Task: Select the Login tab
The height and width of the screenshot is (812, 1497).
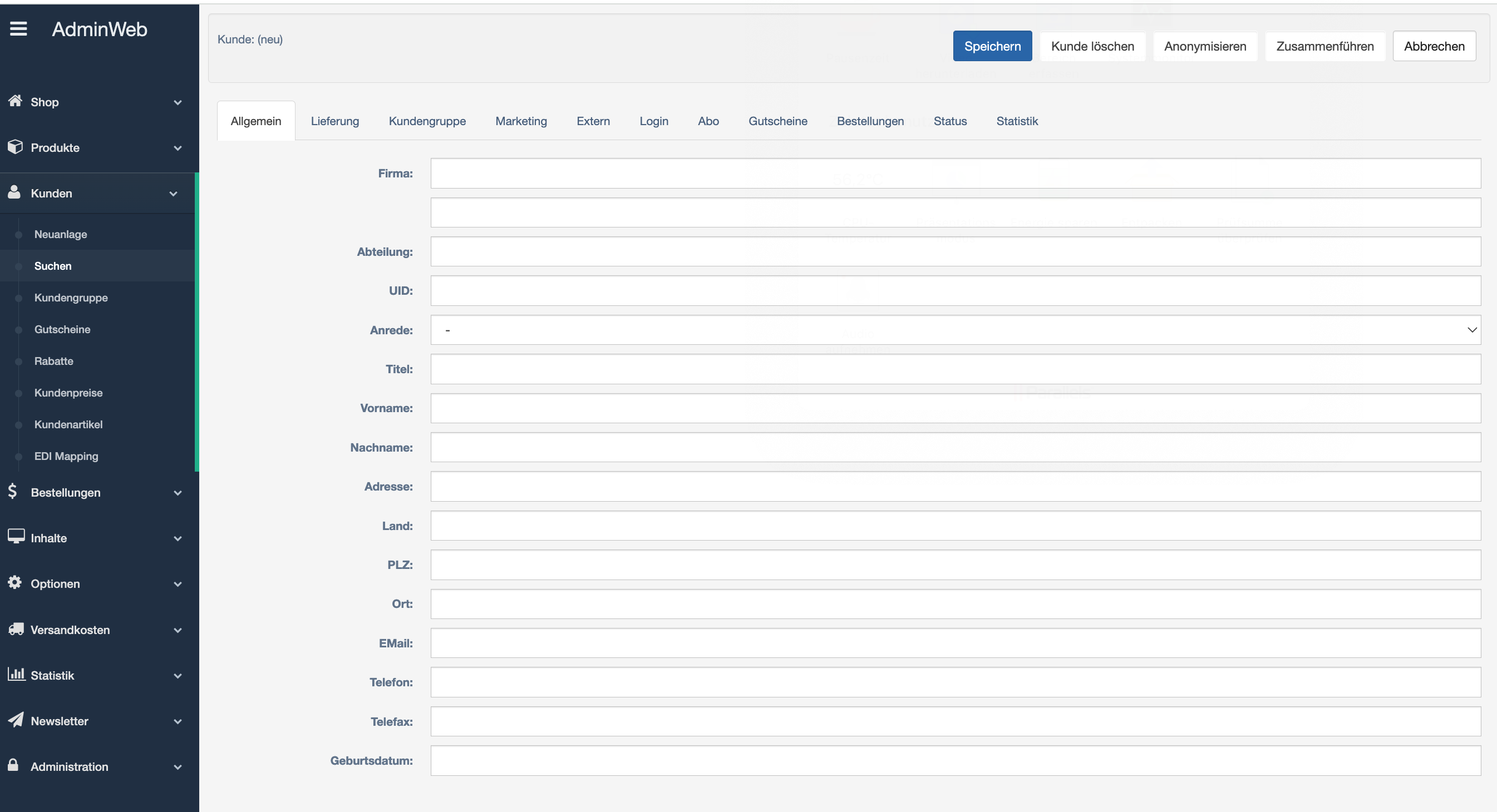Action: click(654, 121)
